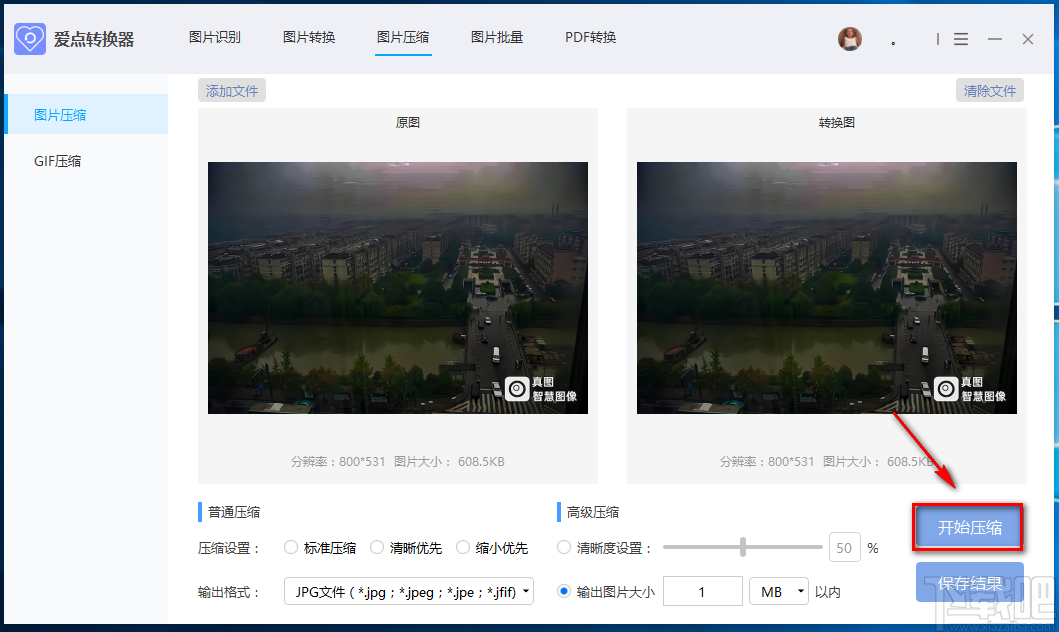Click the 爱点转换器 heart logo icon
The height and width of the screenshot is (632, 1059).
(30, 39)
